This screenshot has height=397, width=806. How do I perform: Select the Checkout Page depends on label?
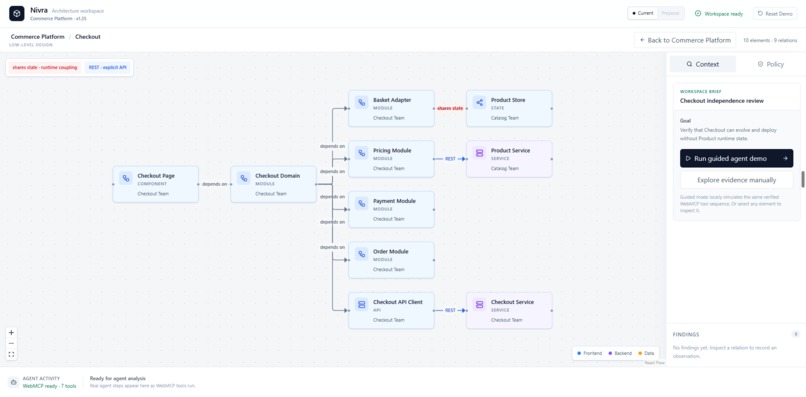(214, 184)
